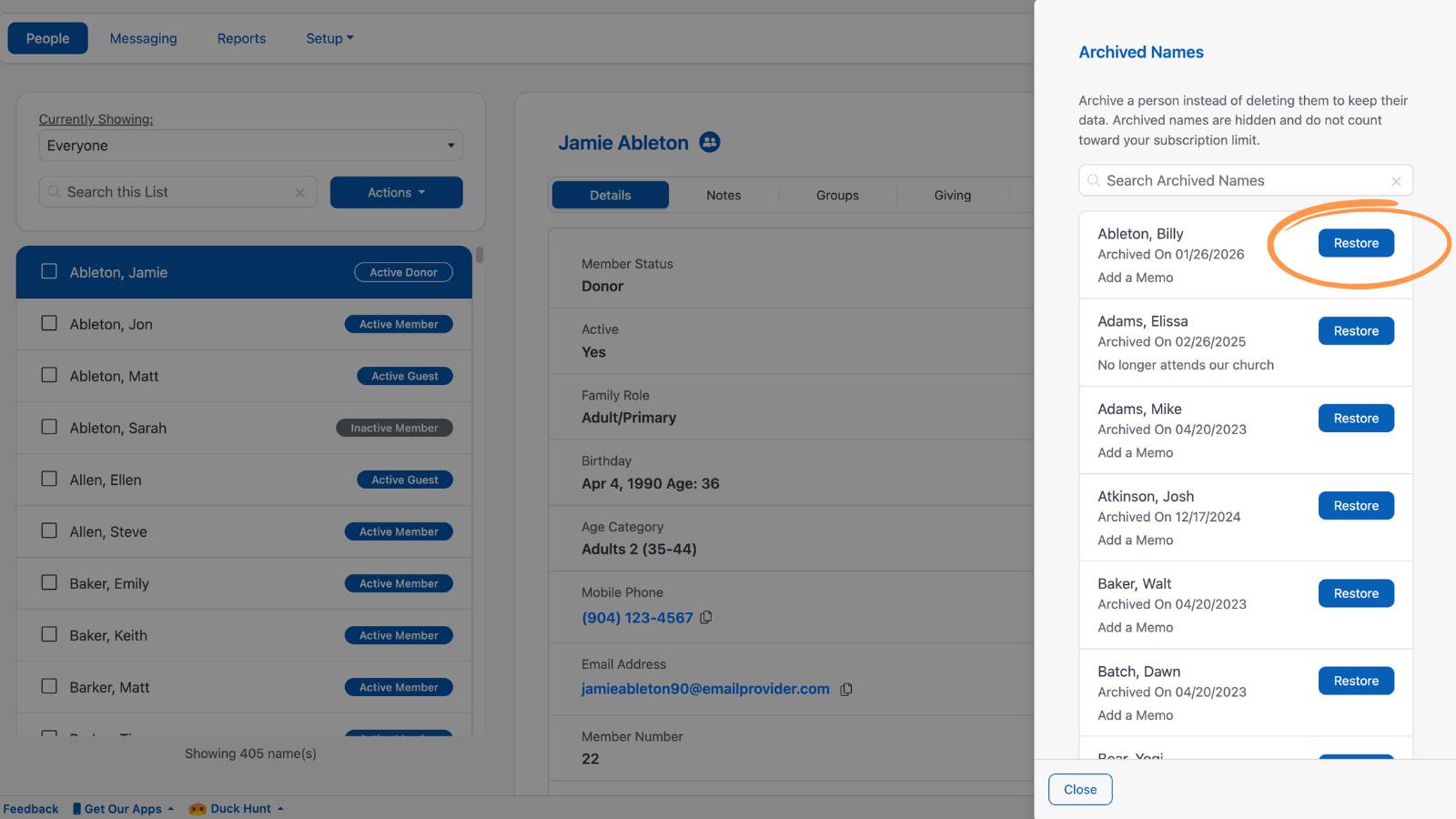Open the Setup menu dropdown
Image resolution: width=1456 pixels, height=819 pixels.
tap(329, 38)
